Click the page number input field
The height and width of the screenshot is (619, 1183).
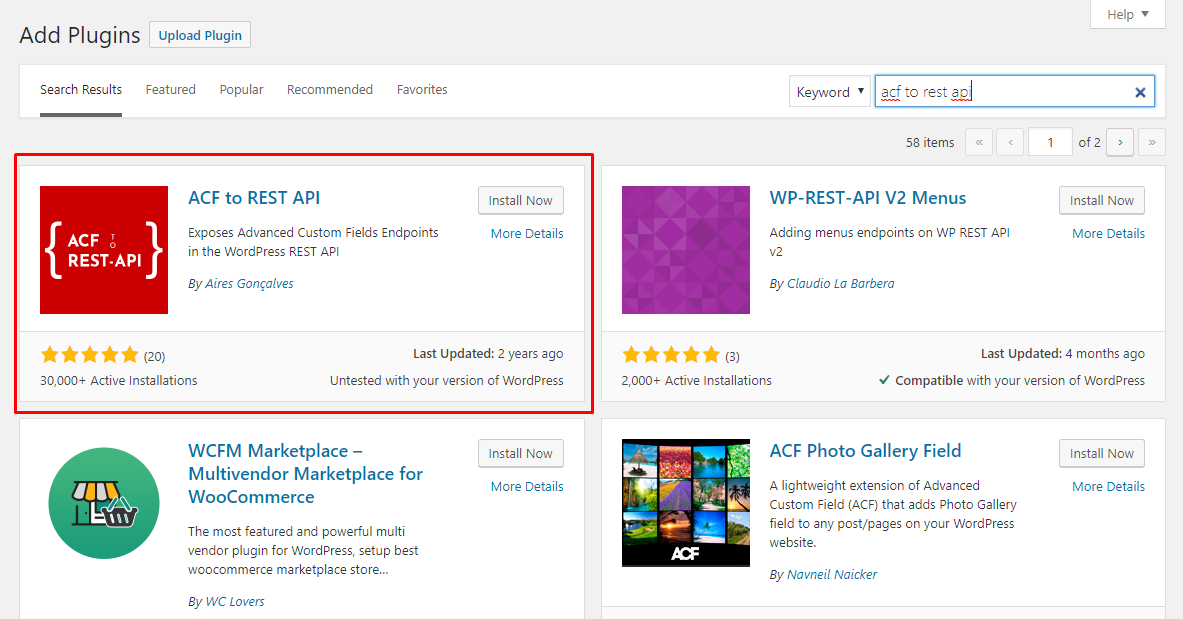coord(1050,142)
